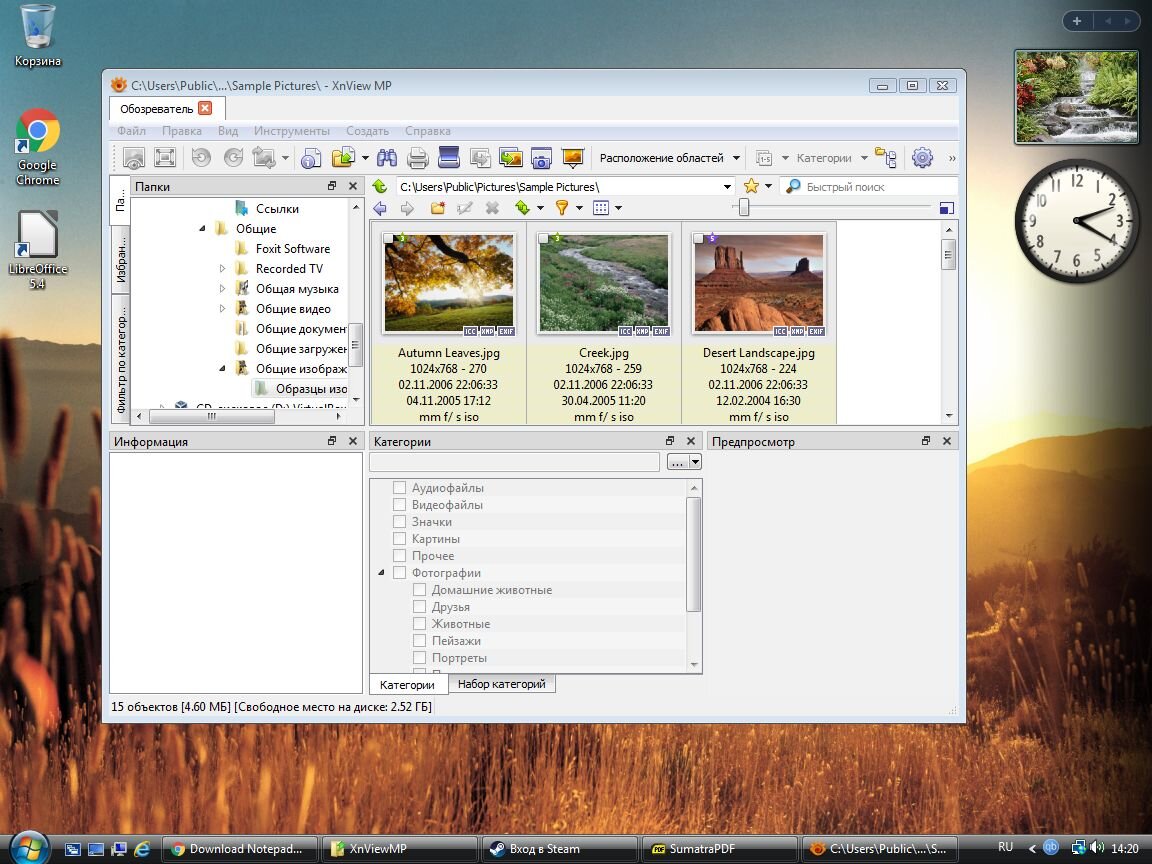Check the Аудиофайлы category

(x=400, y=488)
